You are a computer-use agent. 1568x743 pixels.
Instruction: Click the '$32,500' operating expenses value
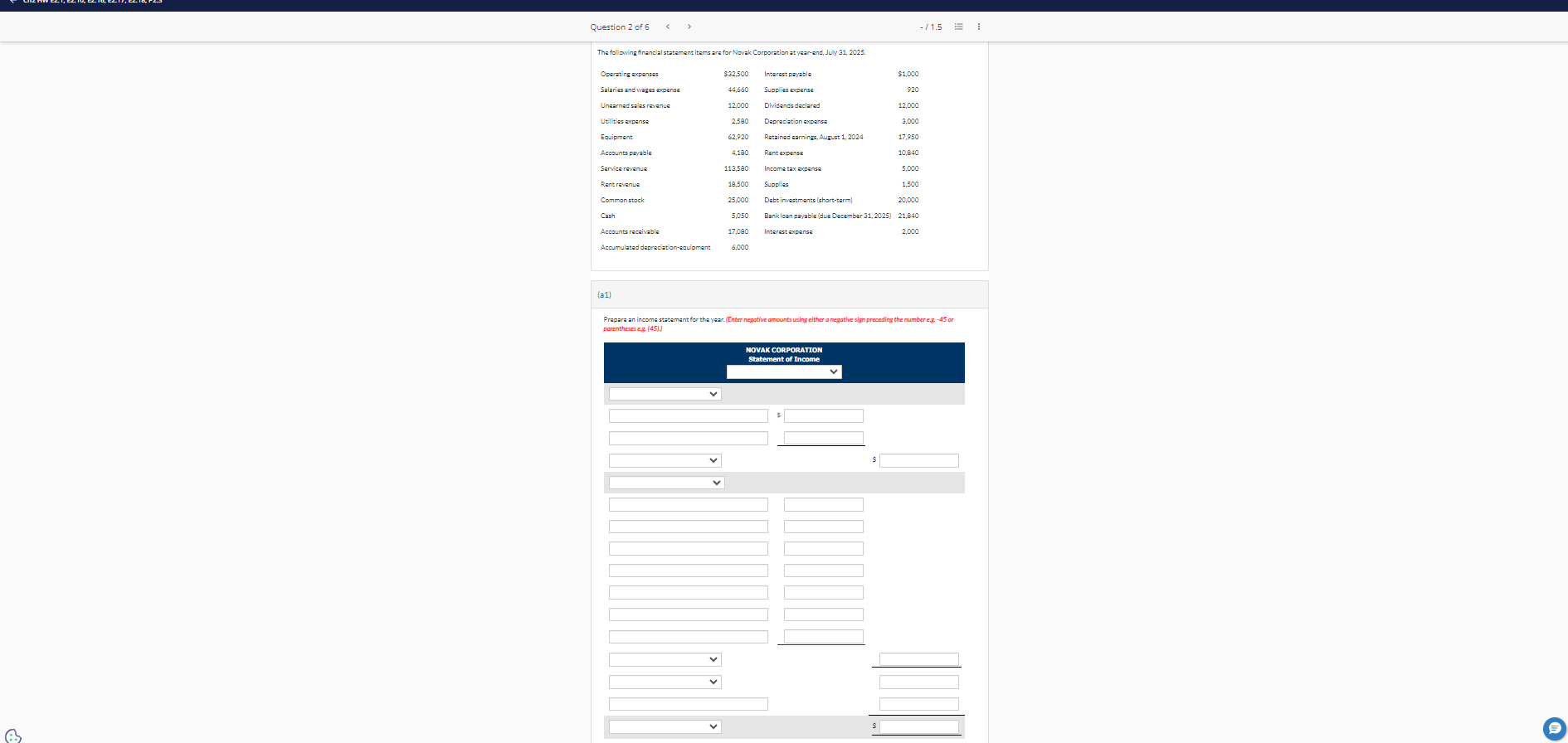point(736,75)
